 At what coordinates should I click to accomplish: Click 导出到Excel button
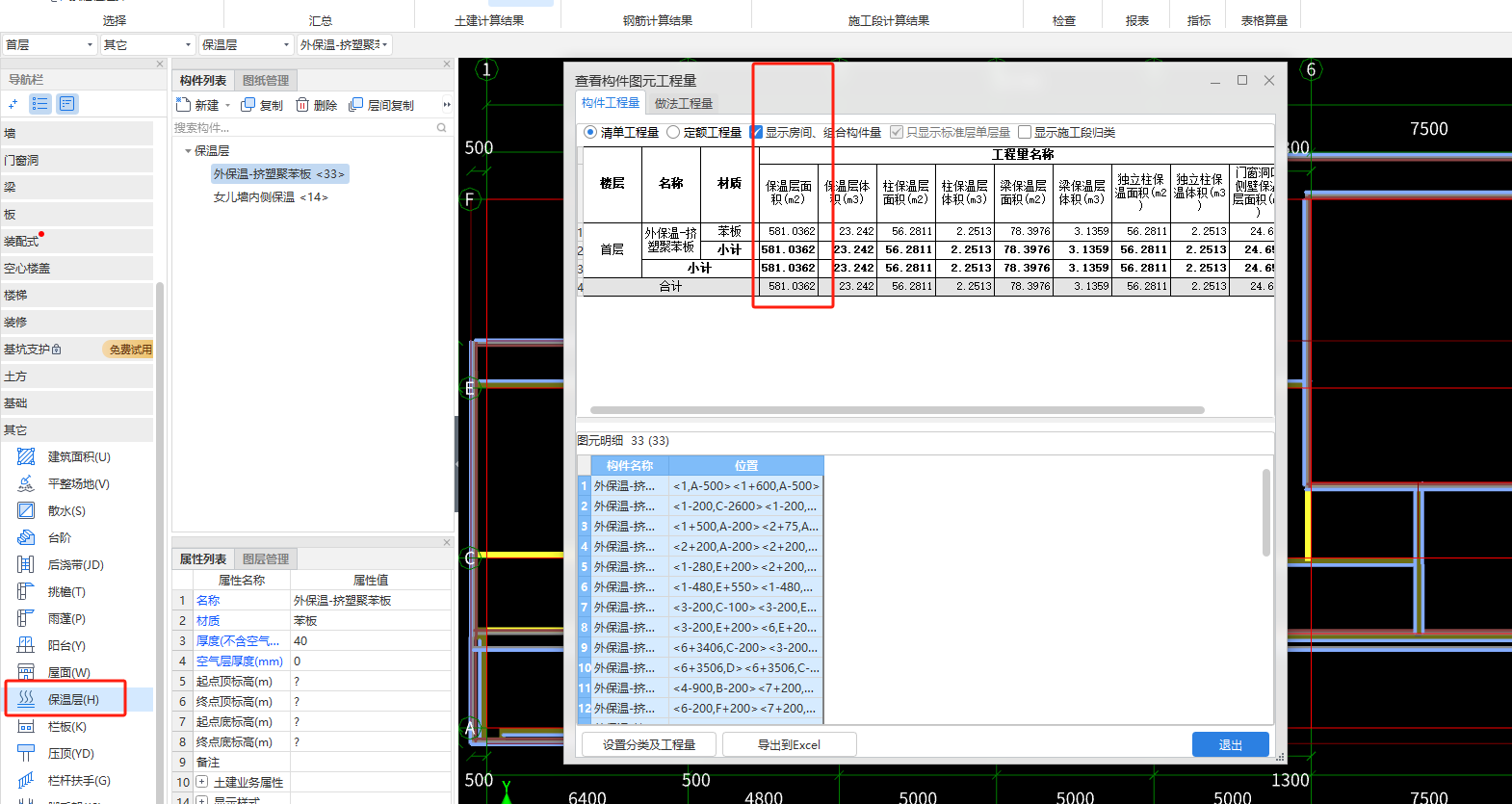[x=789, y=744]
